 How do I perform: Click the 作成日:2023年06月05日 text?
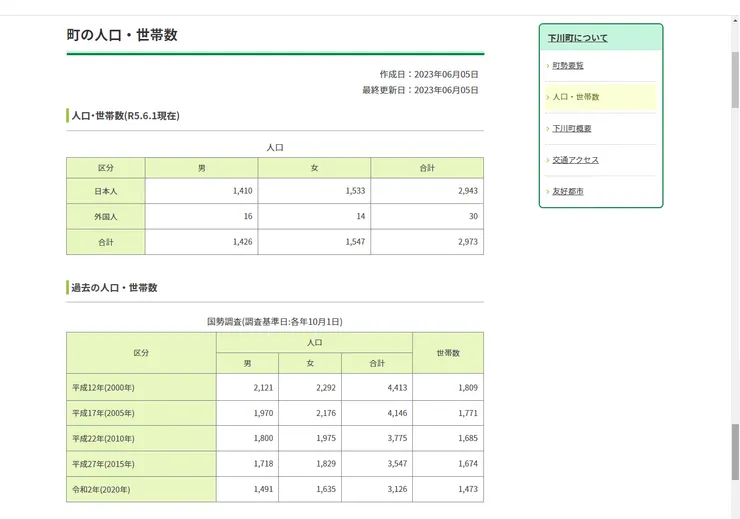[x=429, y=75]
